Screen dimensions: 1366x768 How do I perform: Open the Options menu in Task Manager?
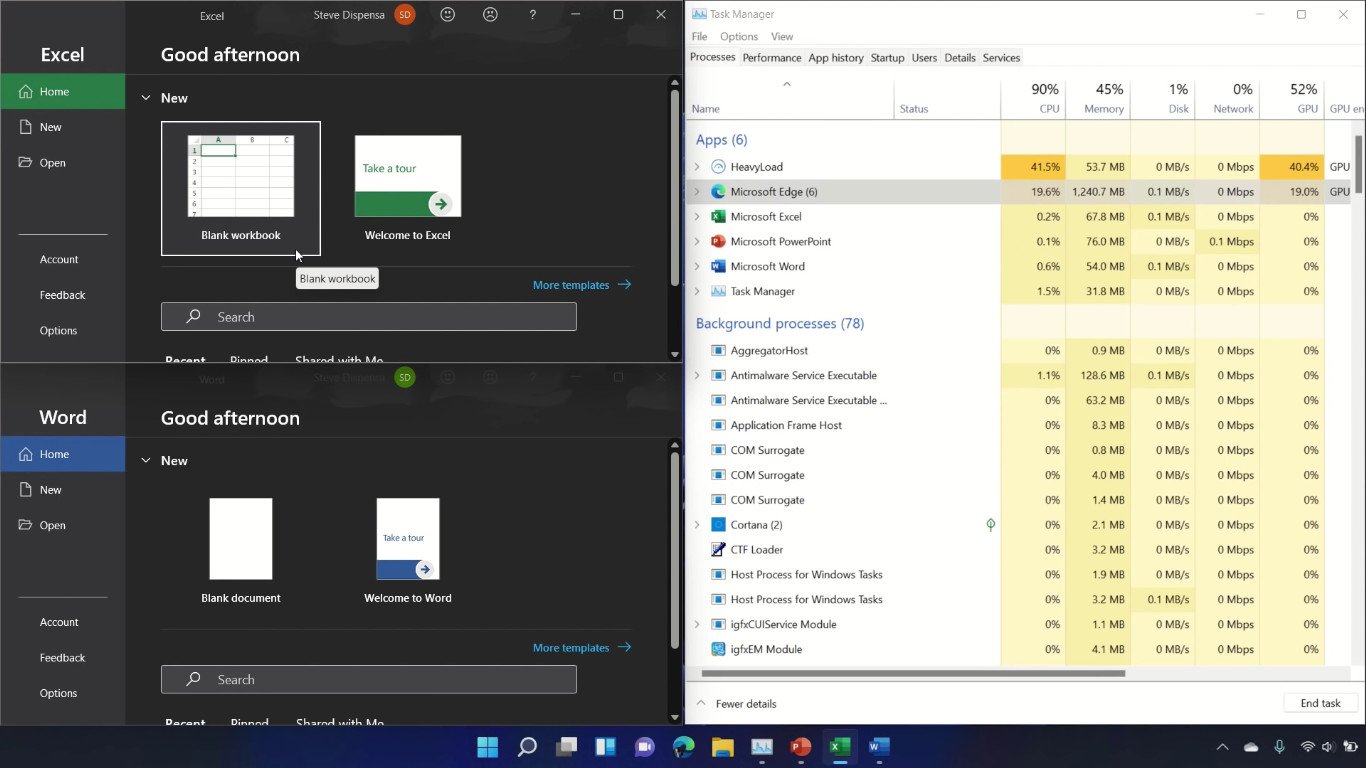tap(739, 36)
